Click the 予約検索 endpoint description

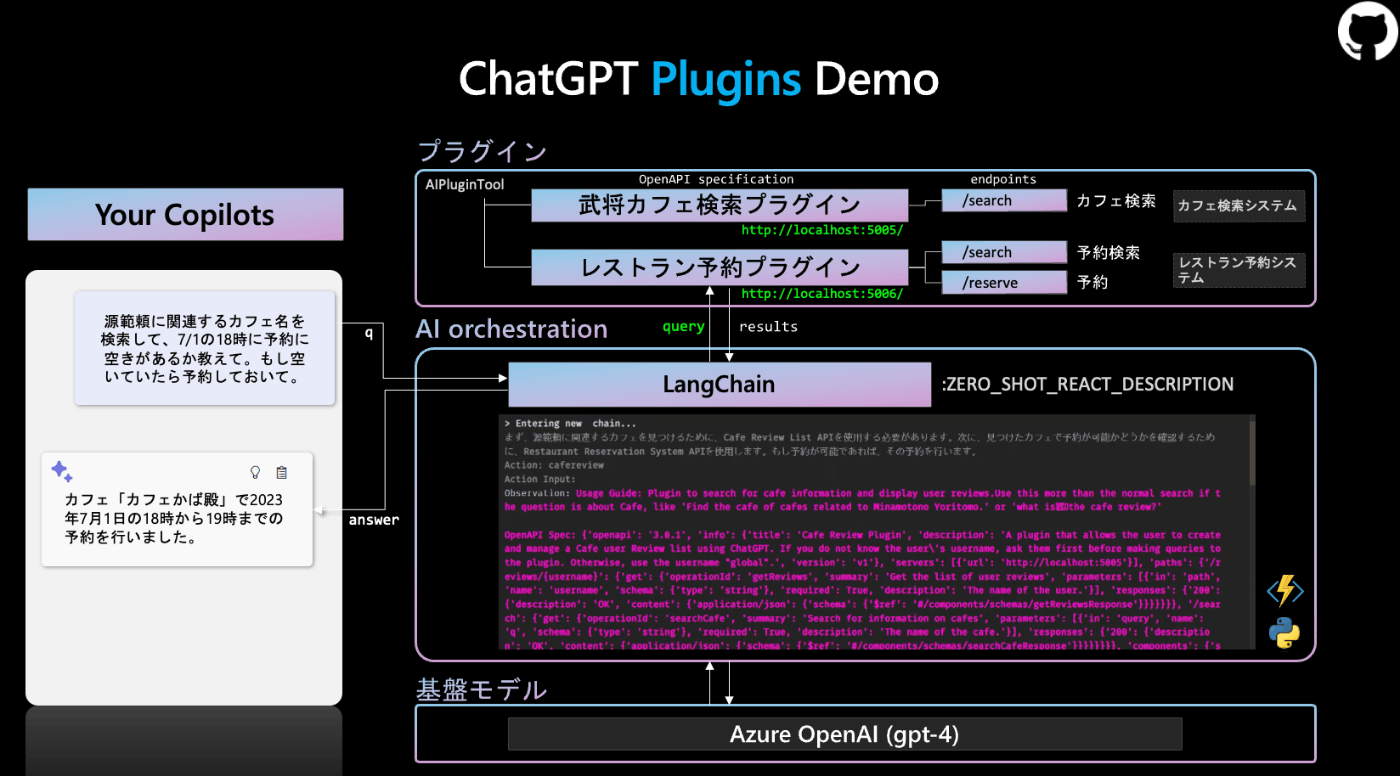[x=1108, y=253]
